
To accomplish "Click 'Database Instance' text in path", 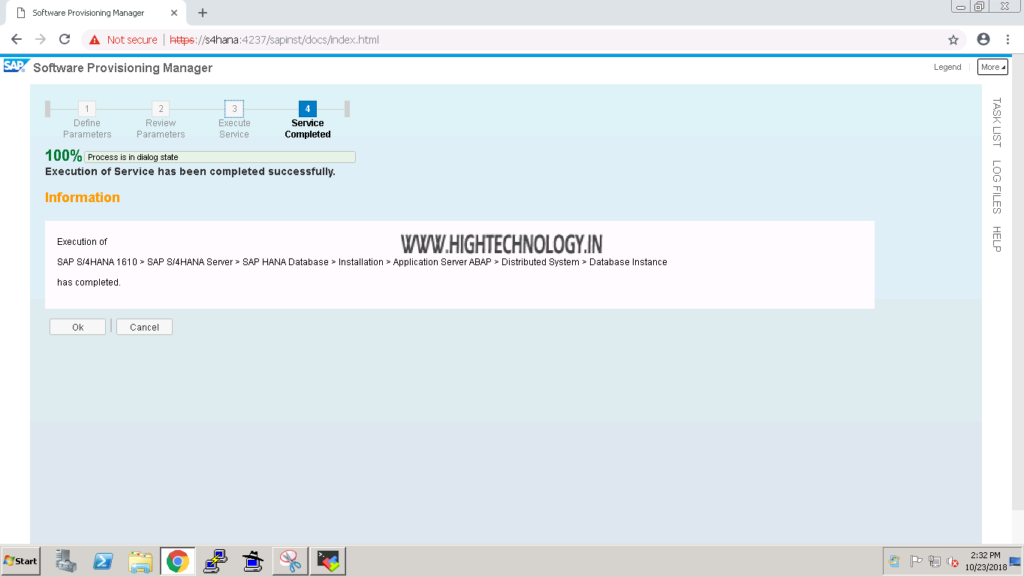I will [x=628, y=262].
